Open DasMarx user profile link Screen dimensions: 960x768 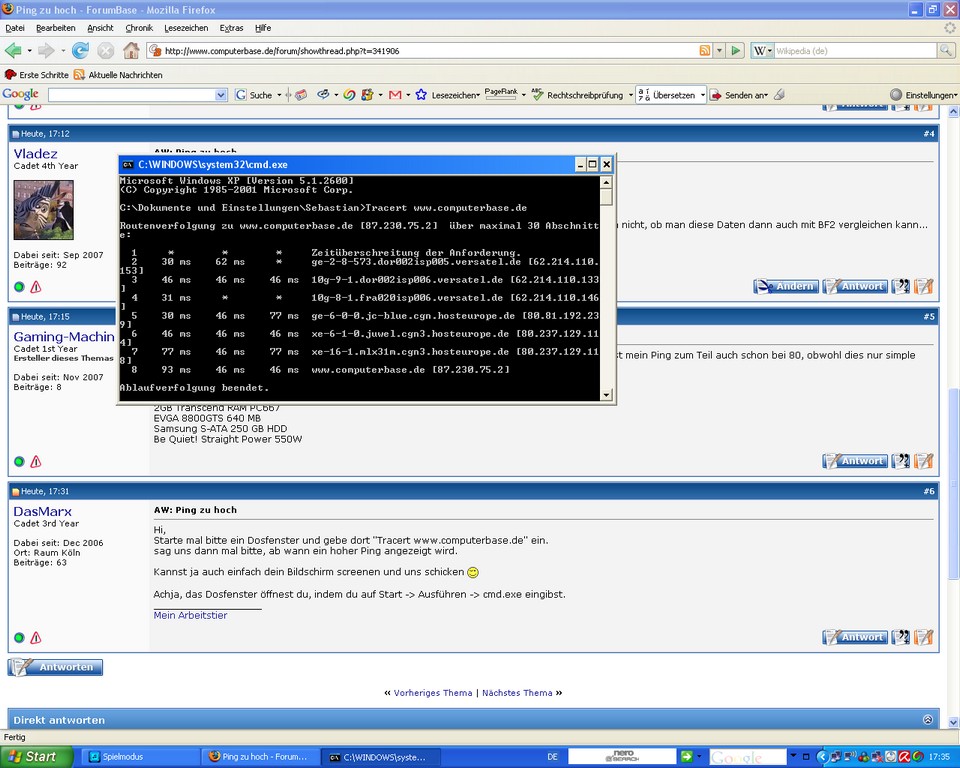[x=43, y=511]
